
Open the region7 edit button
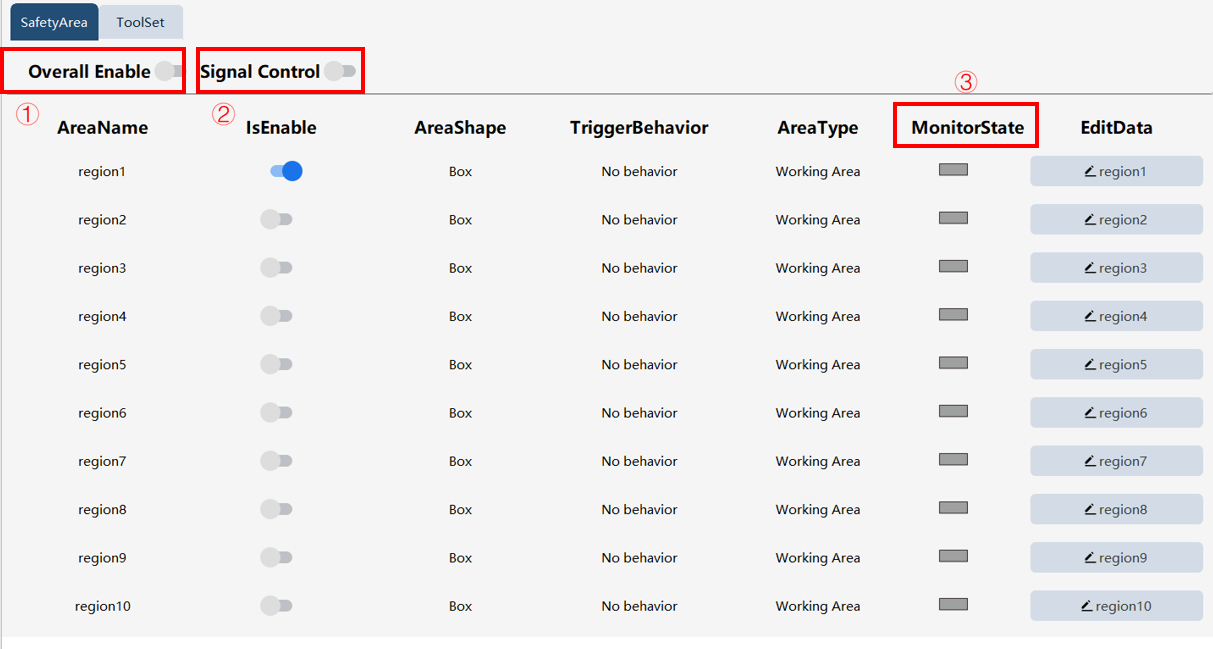tap(1116, 460)
